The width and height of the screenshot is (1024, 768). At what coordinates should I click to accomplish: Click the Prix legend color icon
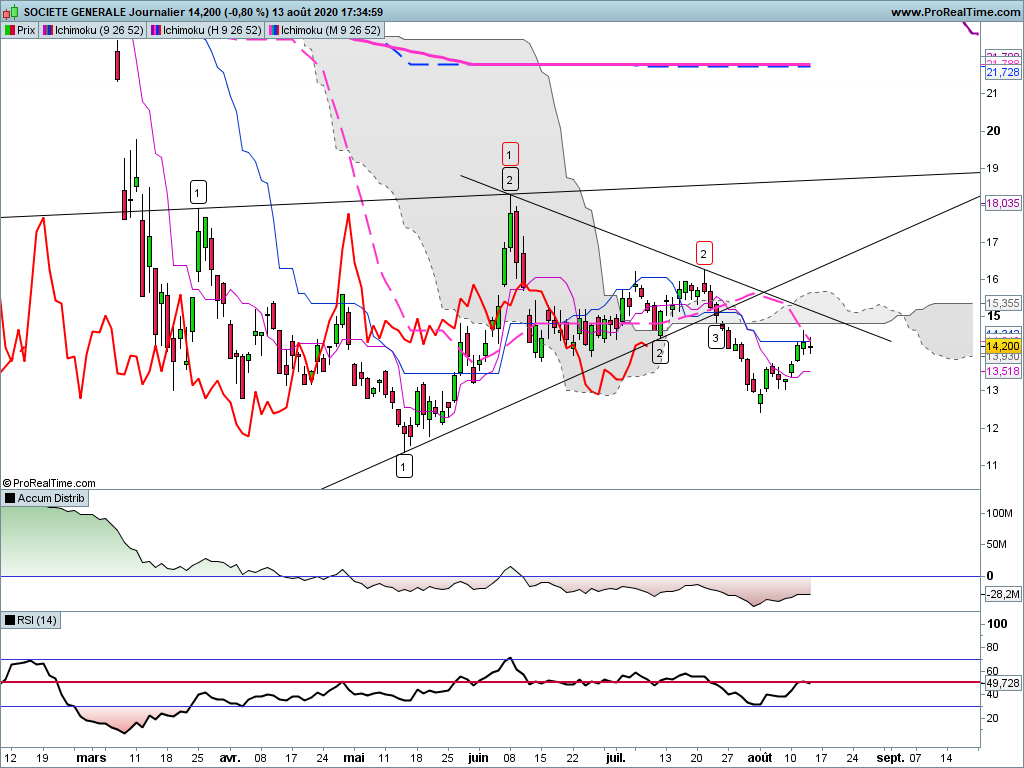click(x=10, y=31)
